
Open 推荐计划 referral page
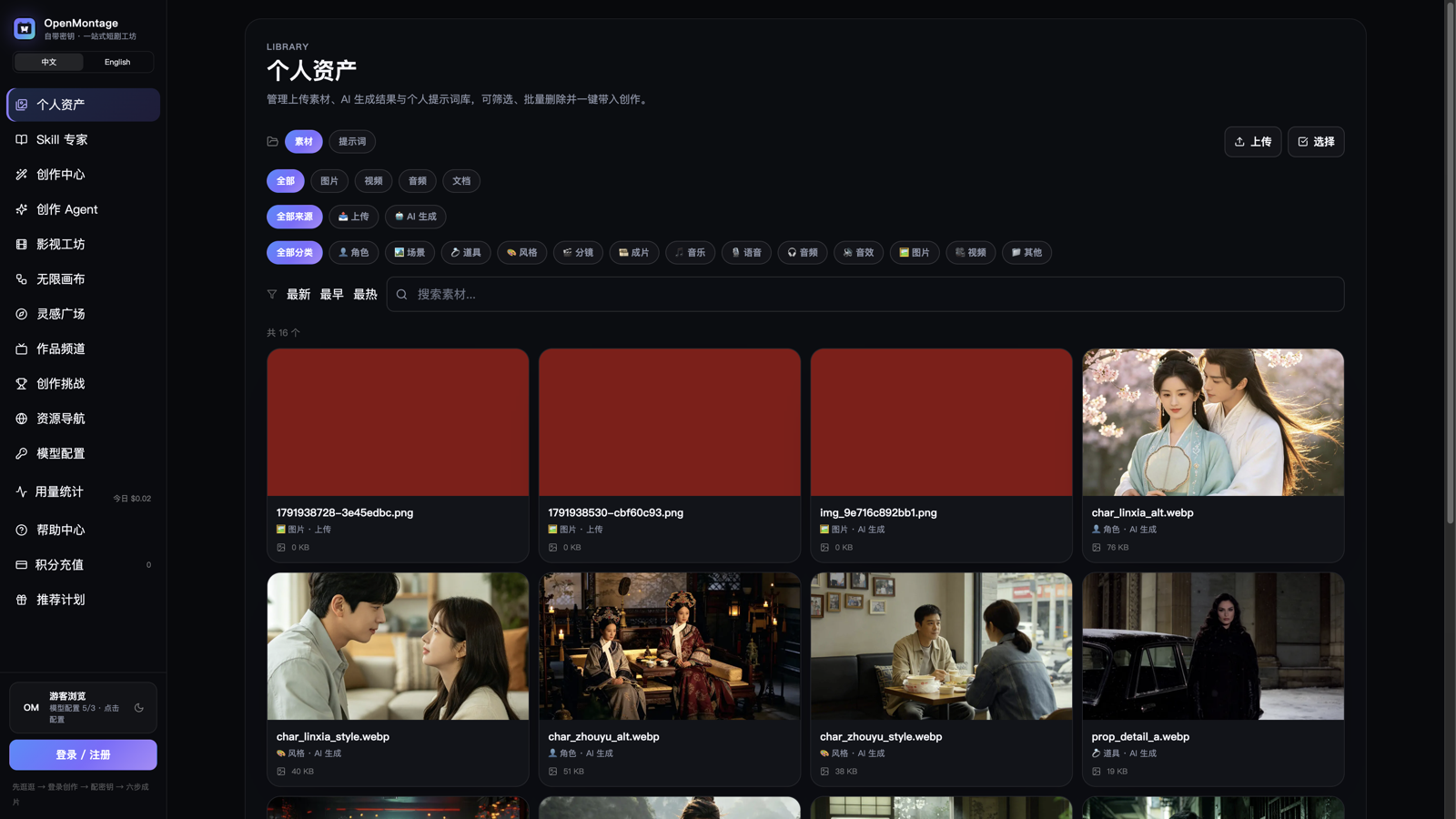(x=83, y=600)
